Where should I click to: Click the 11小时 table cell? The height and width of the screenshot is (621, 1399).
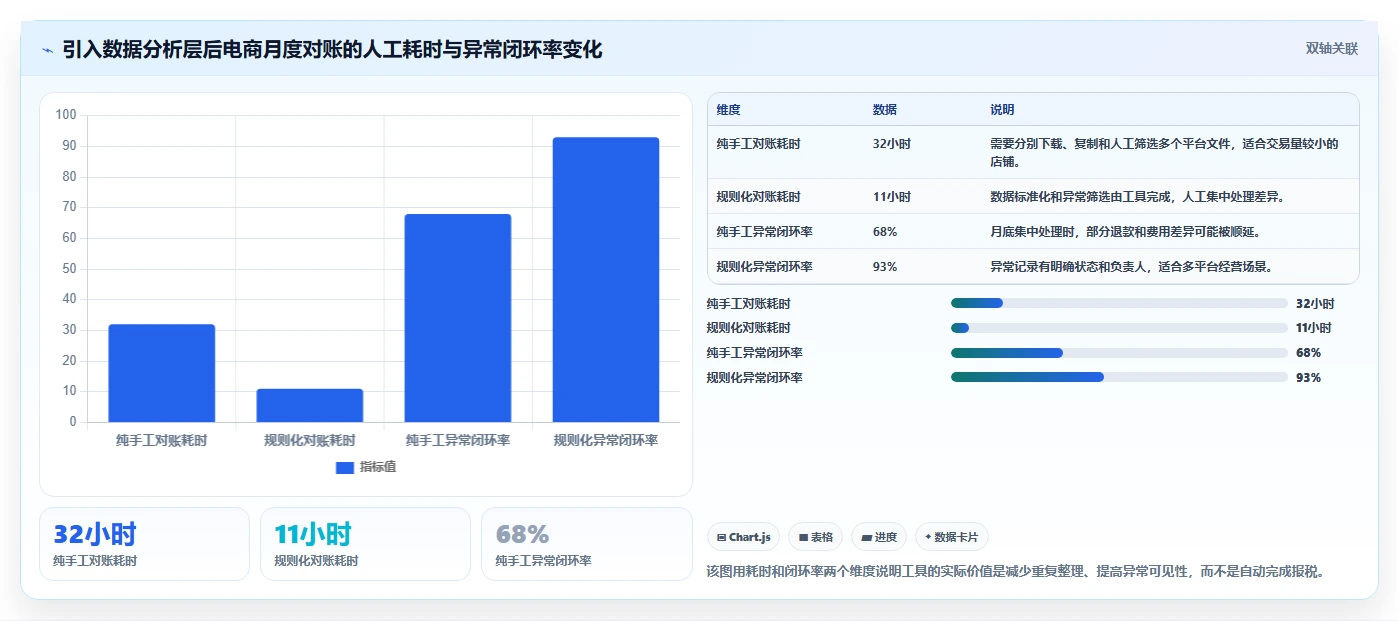[892, 197]
